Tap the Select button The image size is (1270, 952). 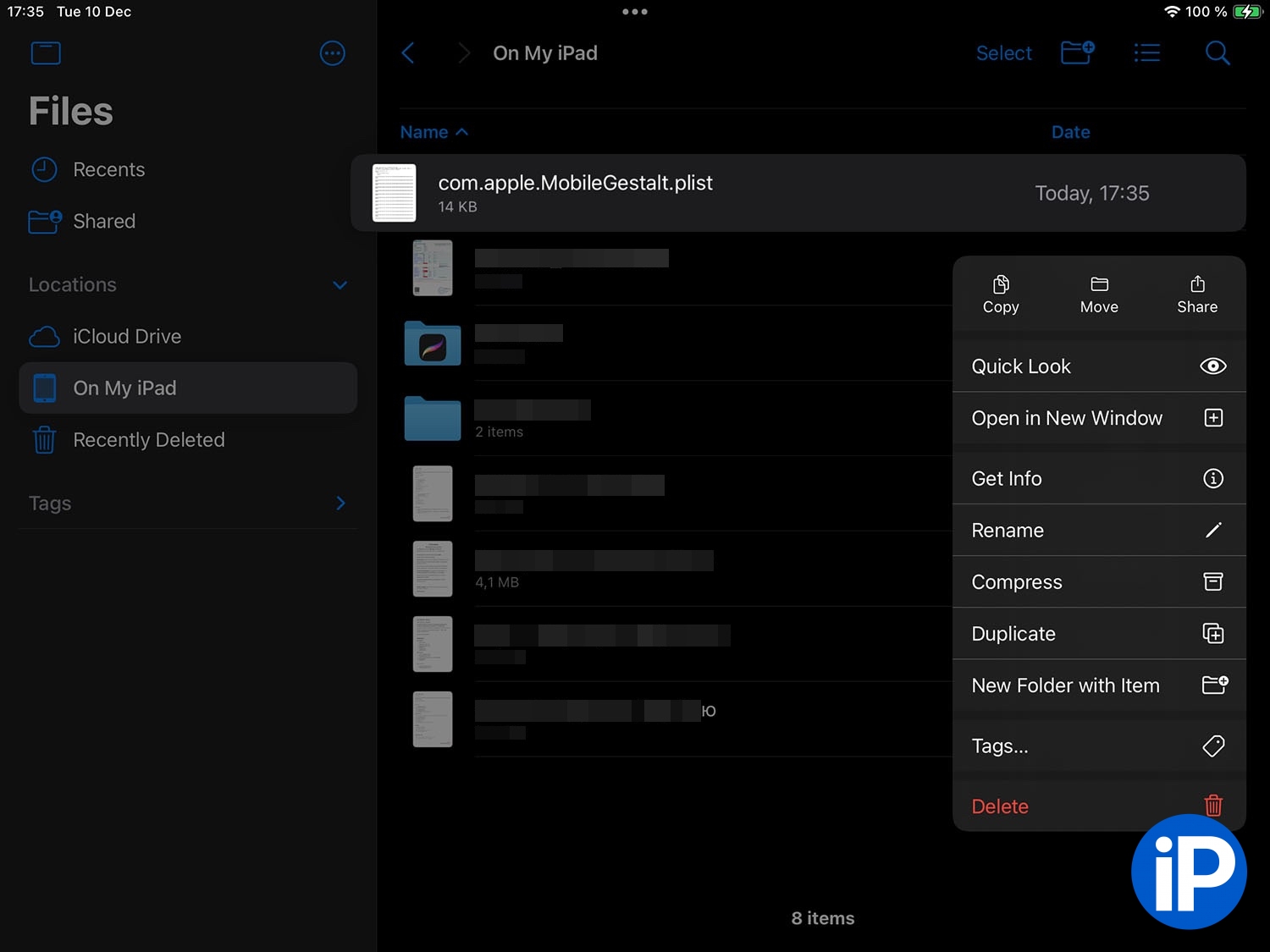(x=1003, y=53)
